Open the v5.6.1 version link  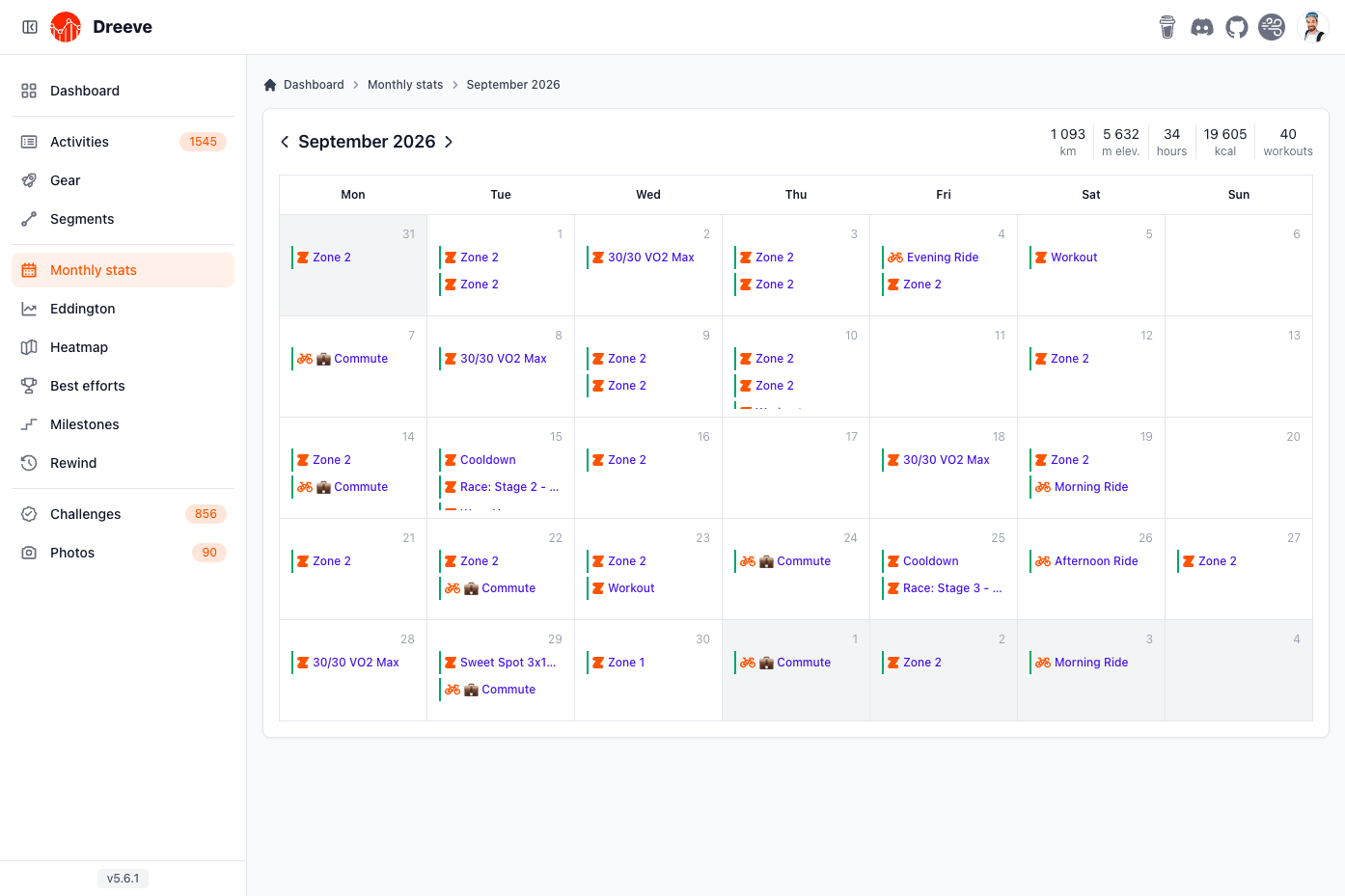tap(123, 879)
